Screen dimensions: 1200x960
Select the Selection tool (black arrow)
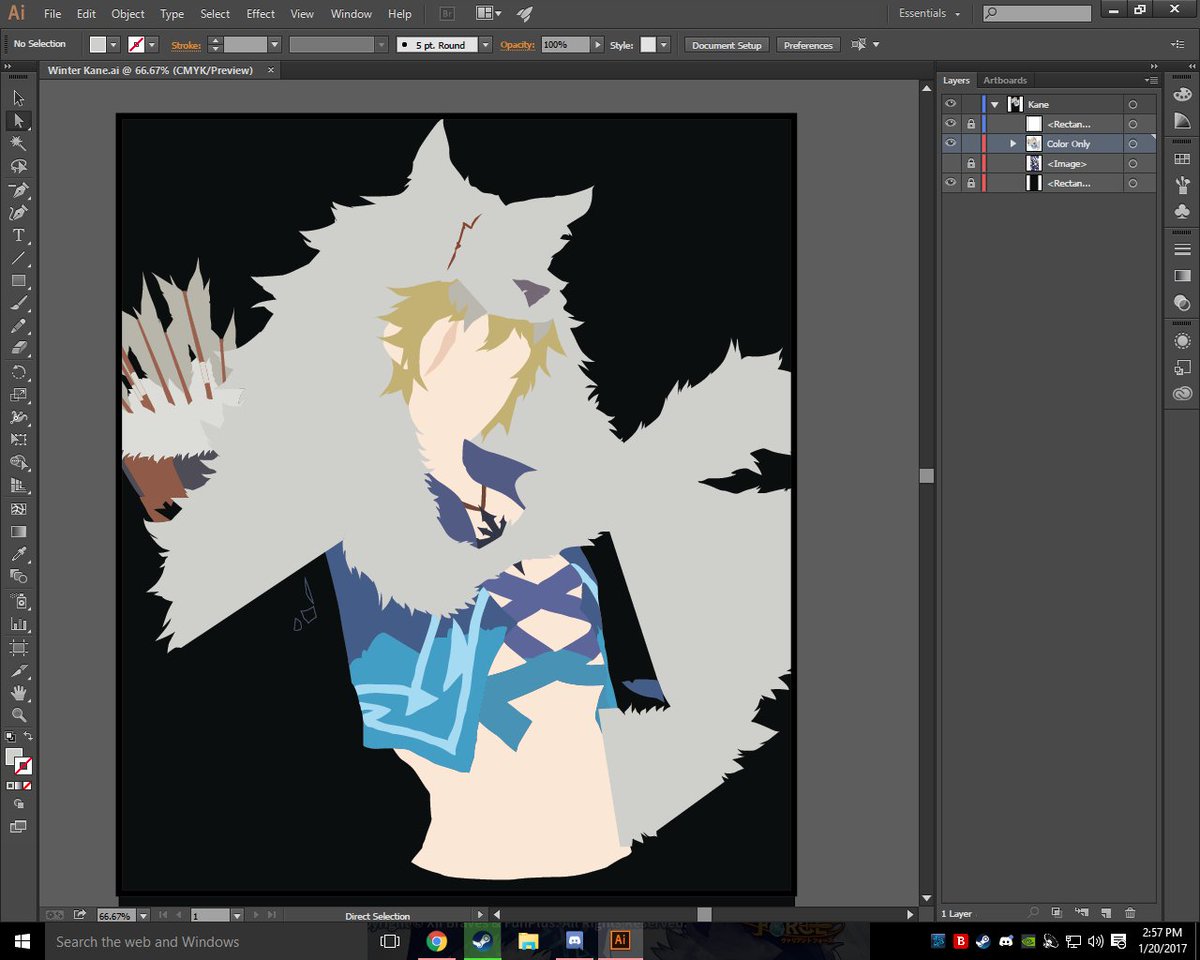click(18, 98)
